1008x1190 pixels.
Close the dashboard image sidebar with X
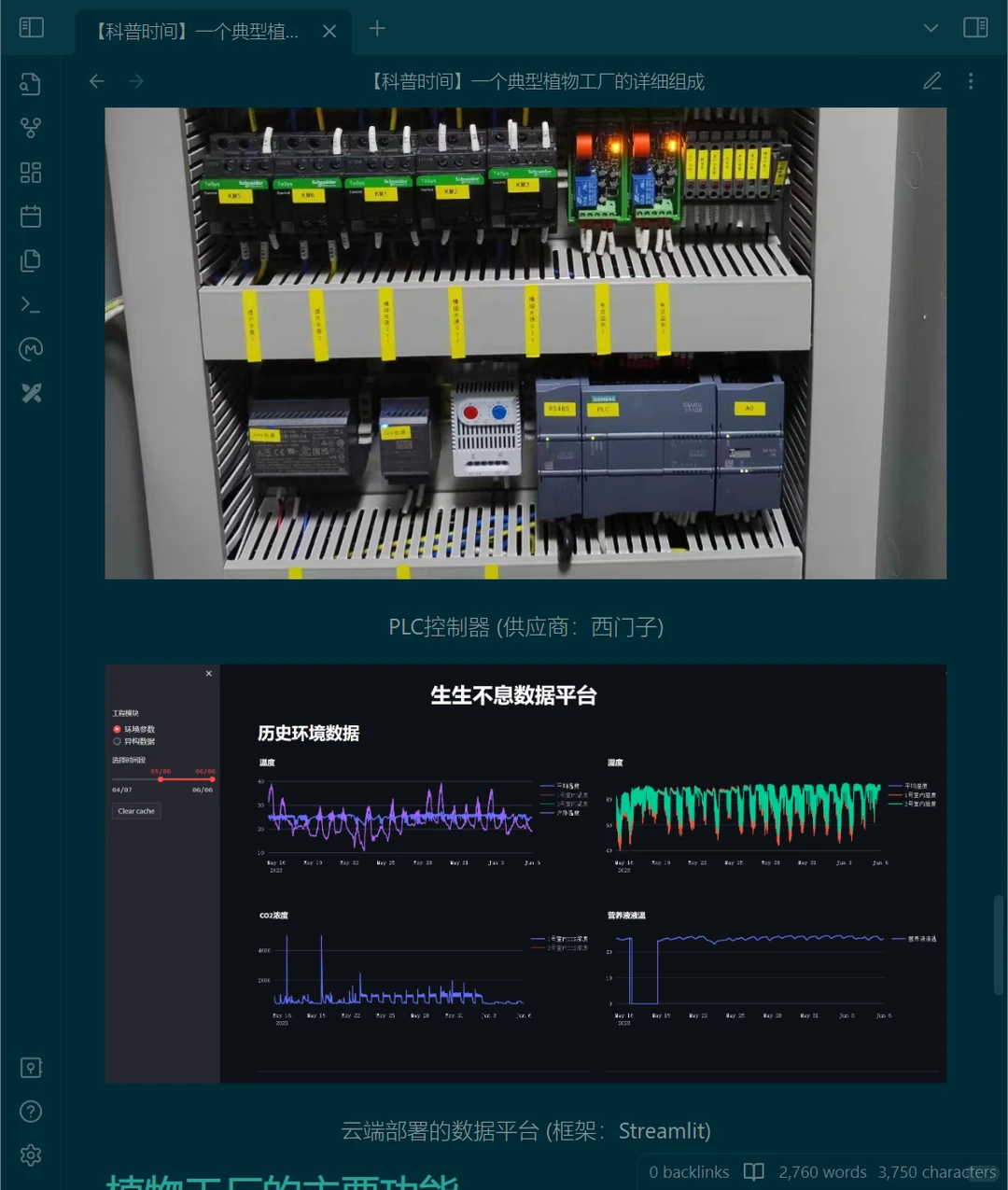point(208,674)
